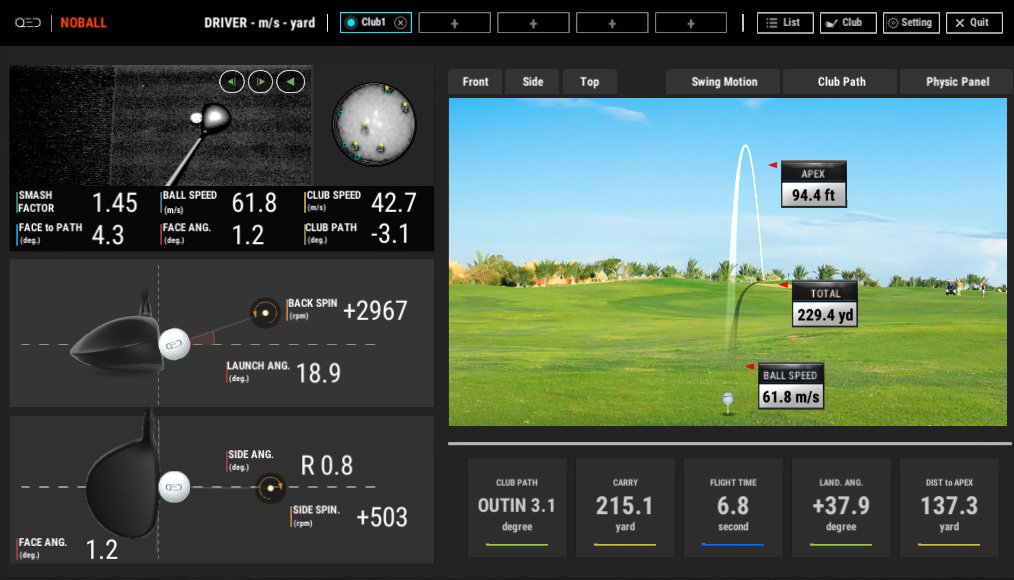The image size is (1014, 580).
Task: Click Launch Ang. value 18.9
Action: tap(318, 373)
